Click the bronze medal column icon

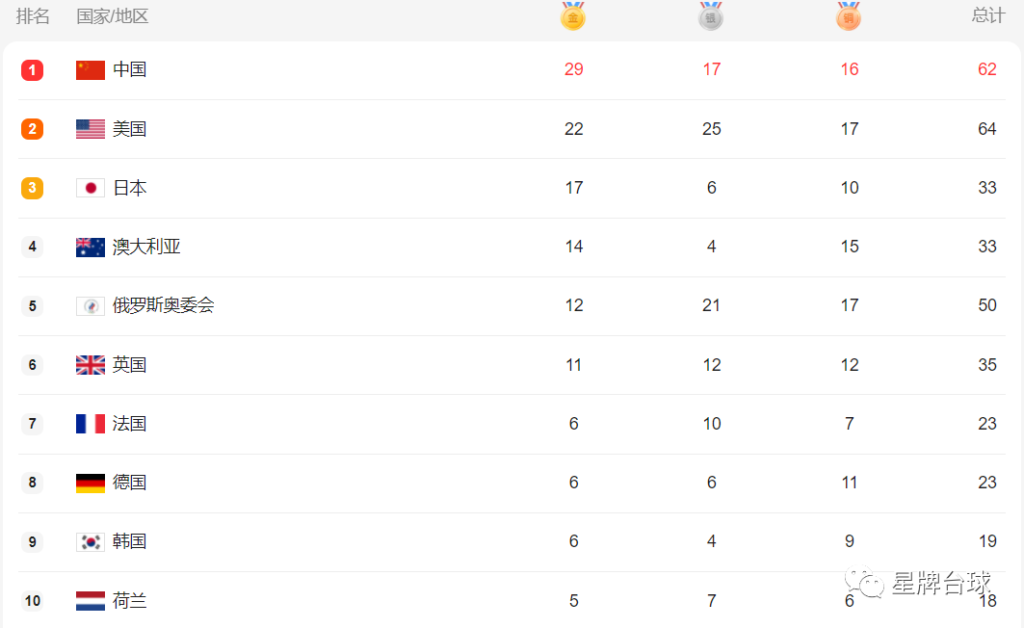click(x=848, y=16)
